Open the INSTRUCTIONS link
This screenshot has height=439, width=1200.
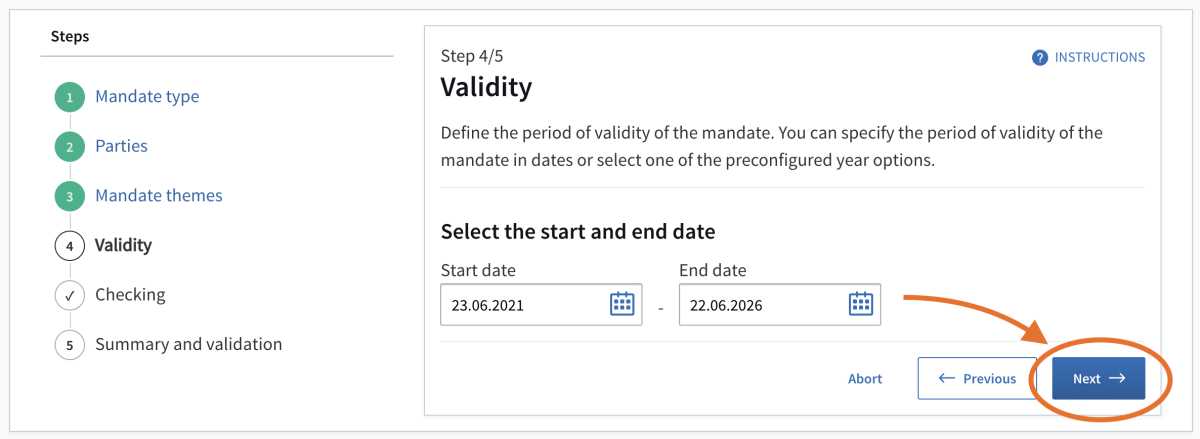click(x=1100, y=58)
